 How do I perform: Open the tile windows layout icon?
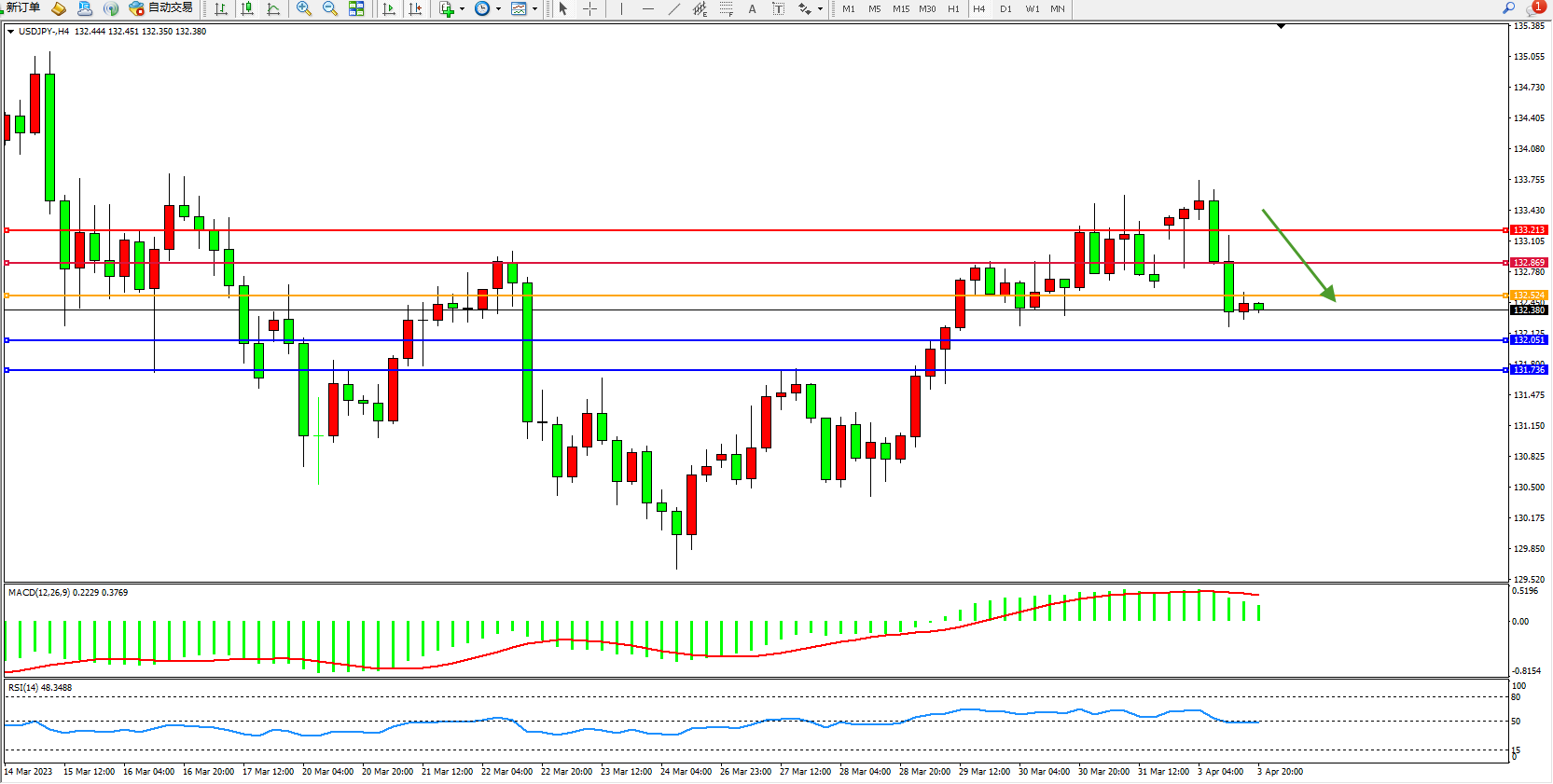[x=356, y=9]
